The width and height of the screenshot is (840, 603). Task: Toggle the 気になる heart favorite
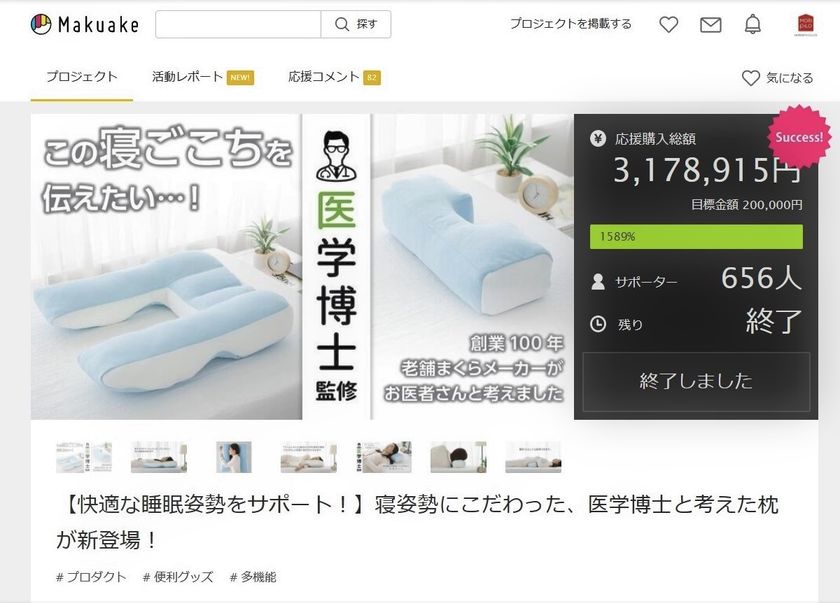(777, 78)
